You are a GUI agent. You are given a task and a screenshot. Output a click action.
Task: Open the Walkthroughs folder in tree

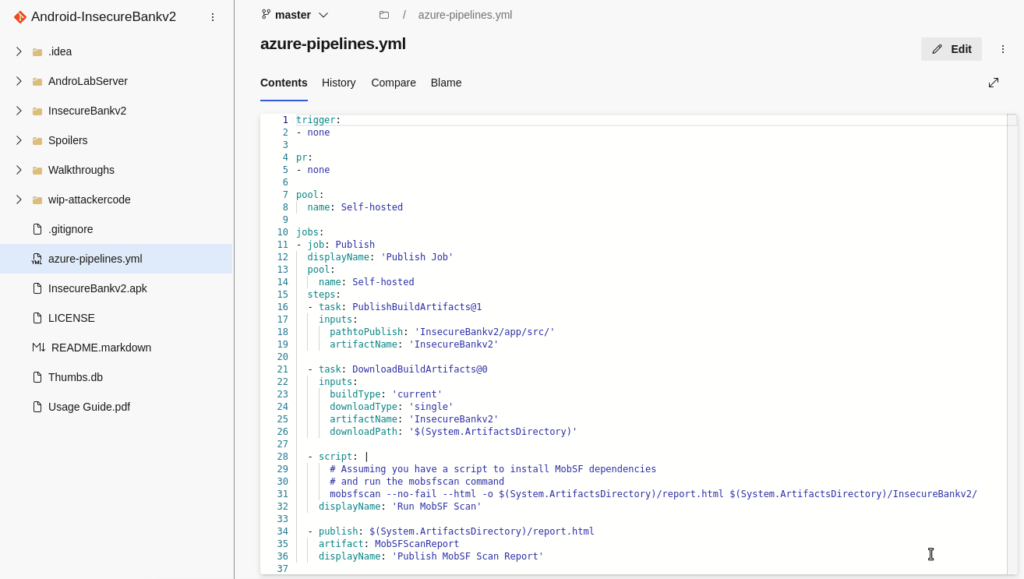pyautogui.click(x=81, y=170)
